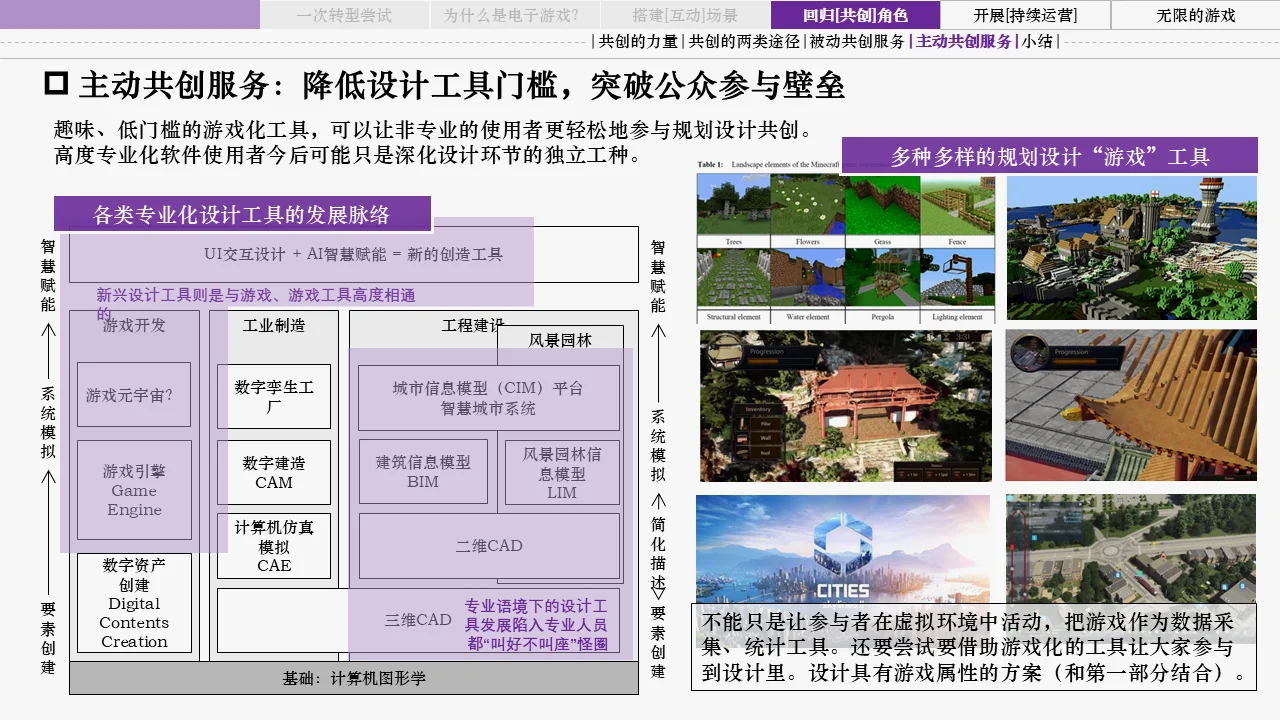Select the Minecraft seaside castle town image

pyautogui.click(x=1131, y=247)
